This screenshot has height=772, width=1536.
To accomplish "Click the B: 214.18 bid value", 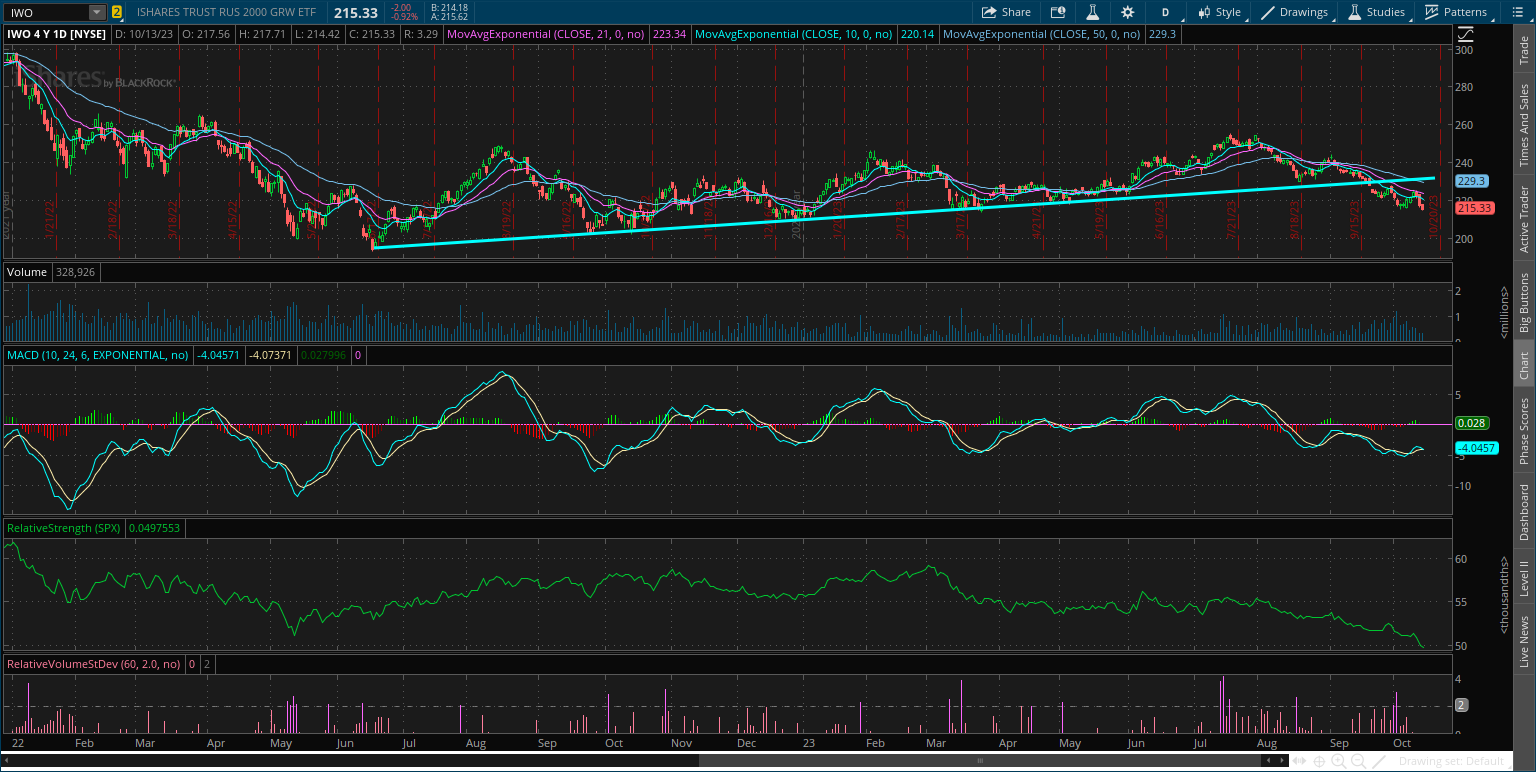I will tap(447, 7).
